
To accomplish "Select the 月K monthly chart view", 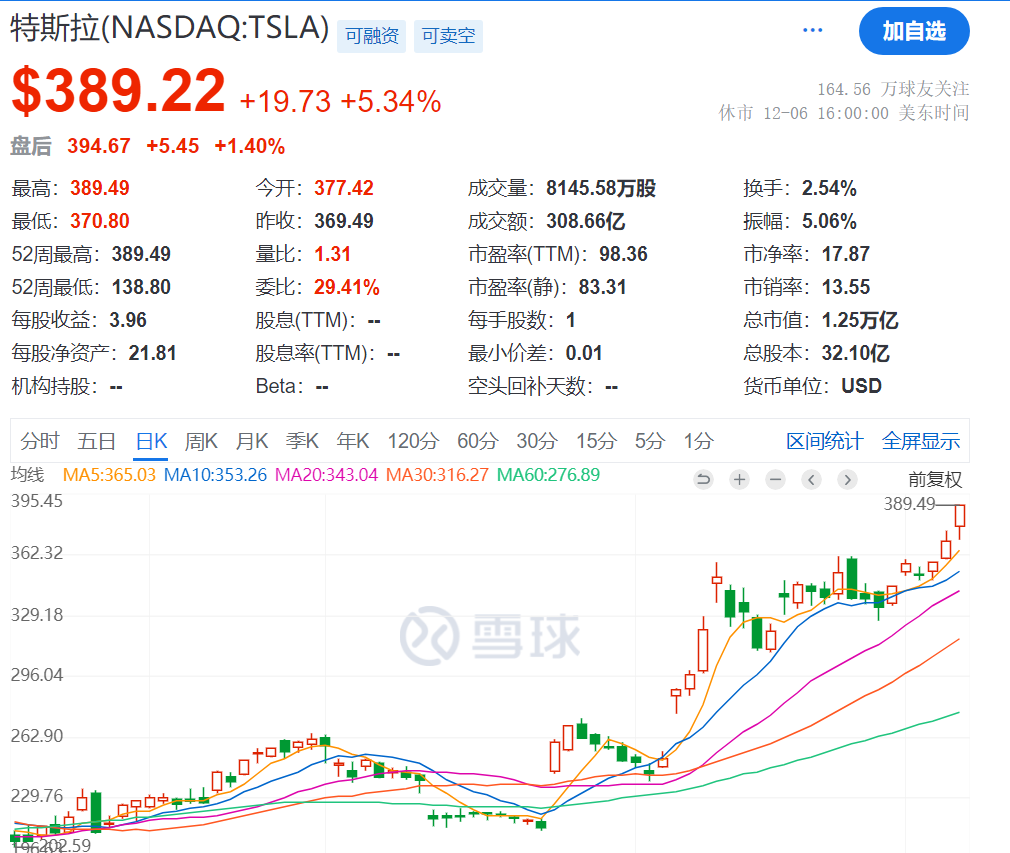I will point(251,440).
